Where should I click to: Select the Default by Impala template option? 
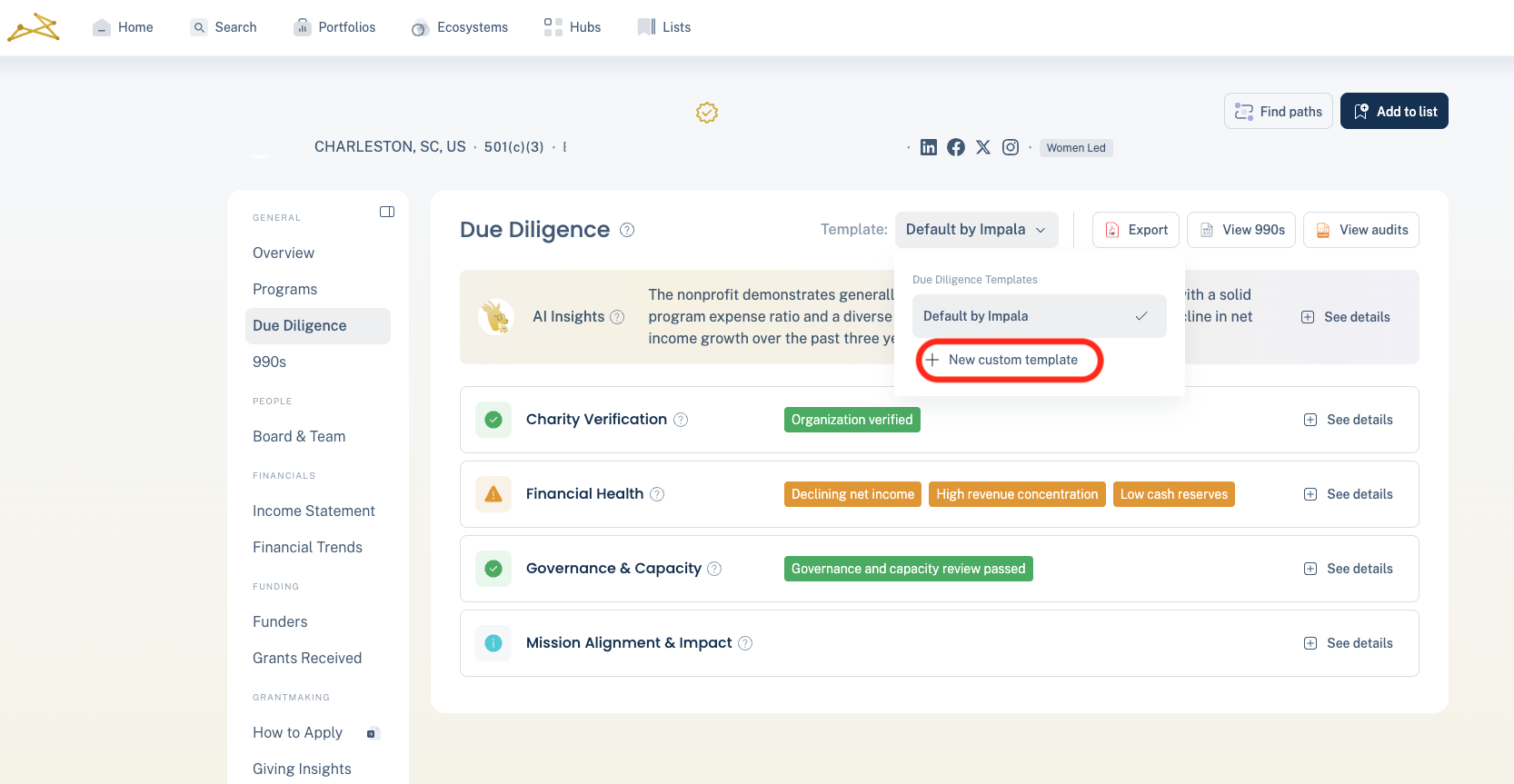(1039, 316)
